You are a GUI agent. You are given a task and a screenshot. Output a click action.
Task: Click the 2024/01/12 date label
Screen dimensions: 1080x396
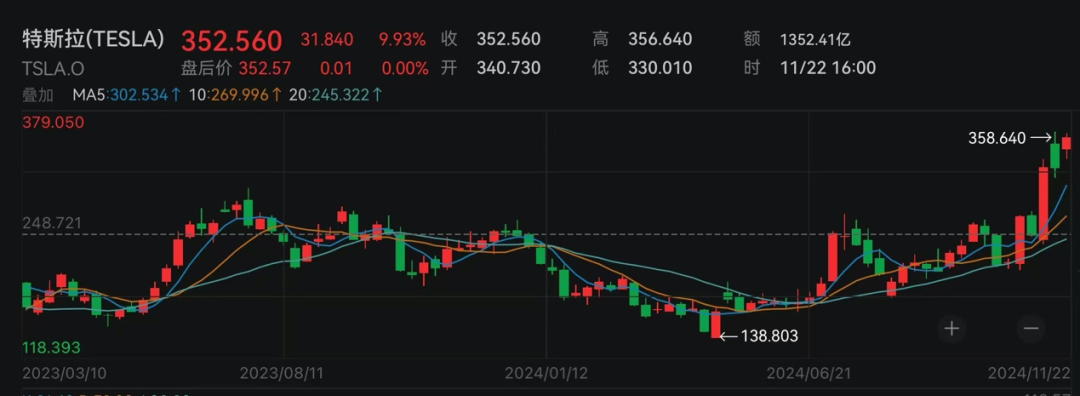(x=546, y=373)
